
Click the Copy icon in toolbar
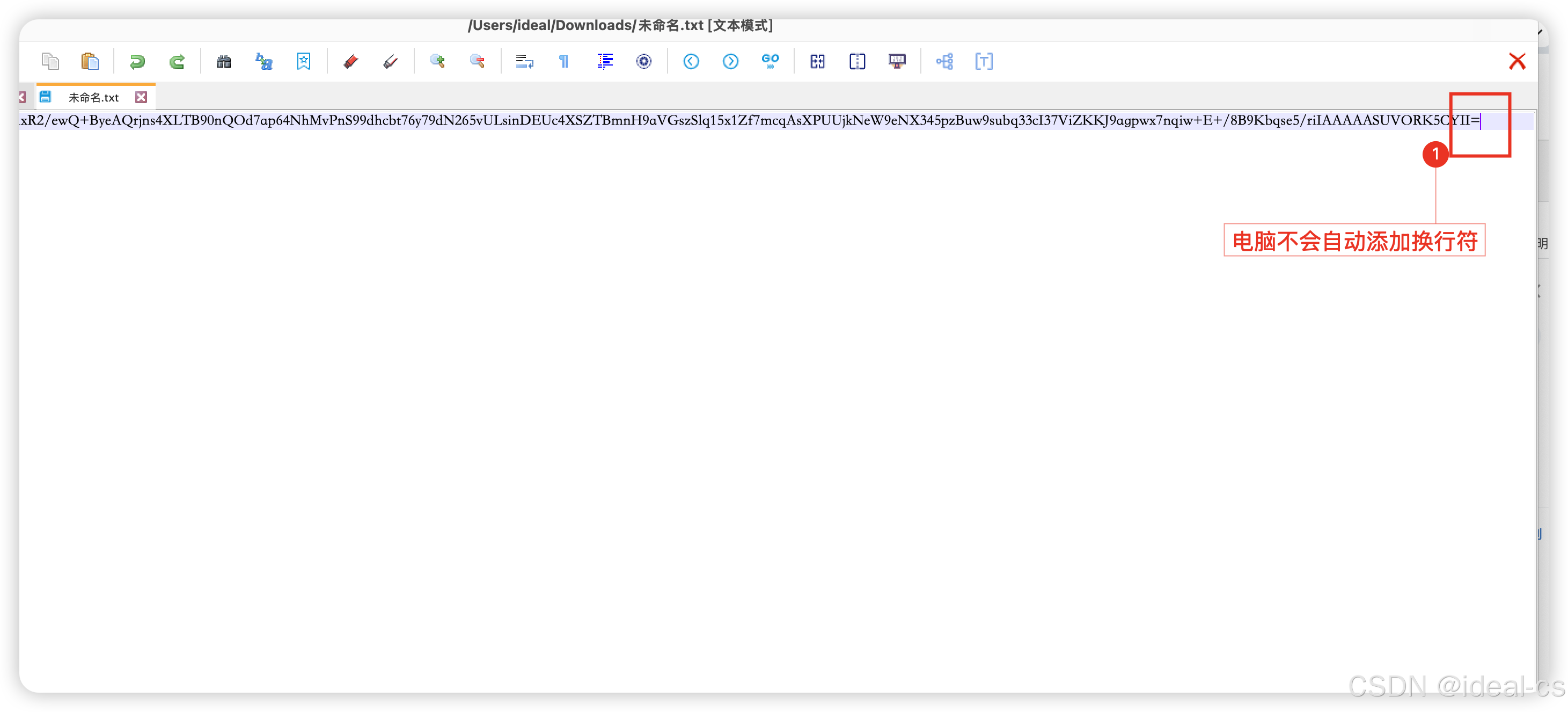click(x=50, y=62)
